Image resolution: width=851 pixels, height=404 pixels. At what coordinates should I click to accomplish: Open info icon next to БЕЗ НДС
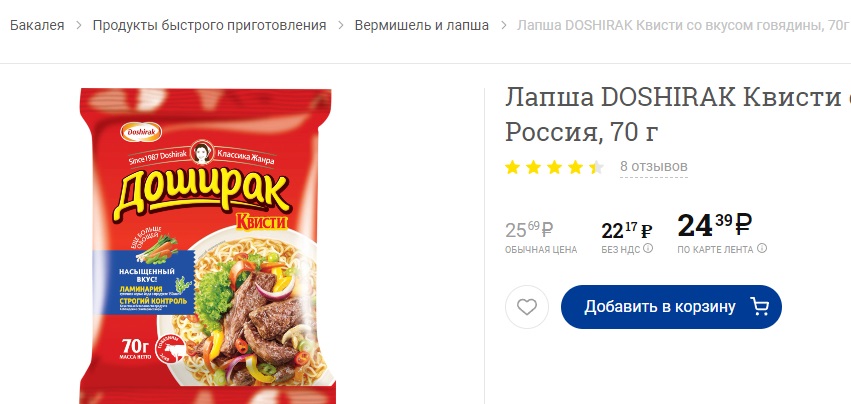pyautogui.click(x=647, y=249)
